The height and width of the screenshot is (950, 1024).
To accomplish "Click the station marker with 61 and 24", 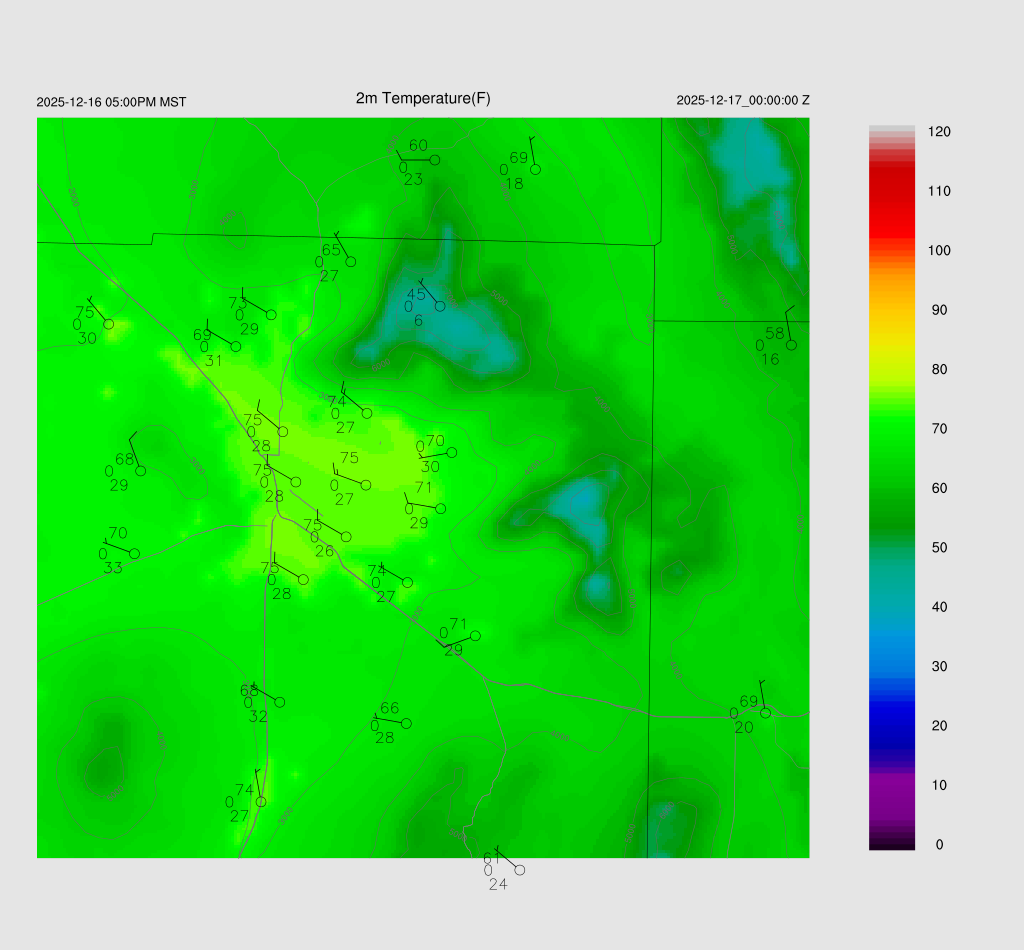I will pos(519,870).
